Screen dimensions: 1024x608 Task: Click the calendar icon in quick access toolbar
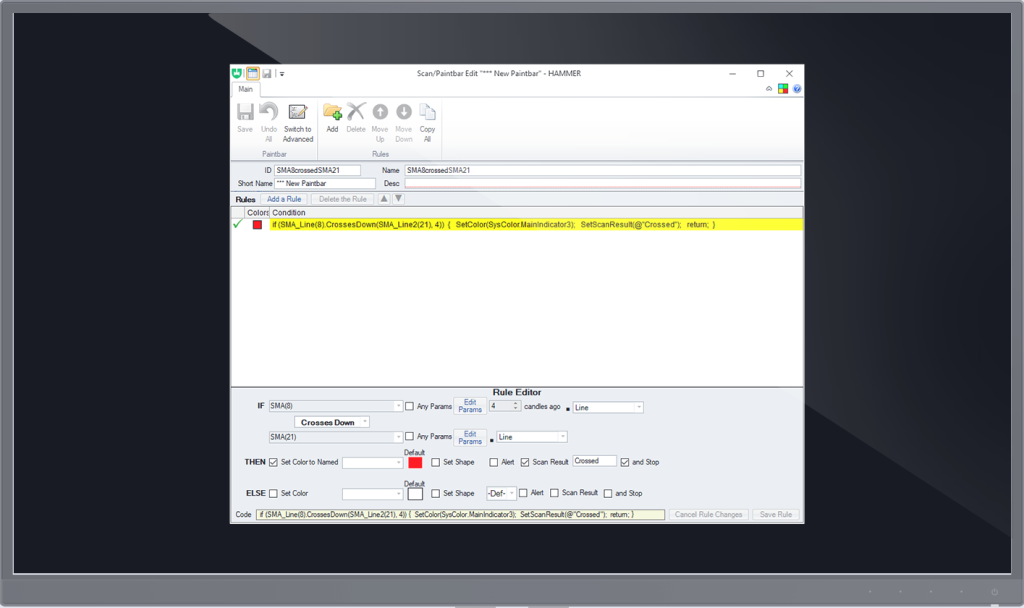(x=252, y=73)
